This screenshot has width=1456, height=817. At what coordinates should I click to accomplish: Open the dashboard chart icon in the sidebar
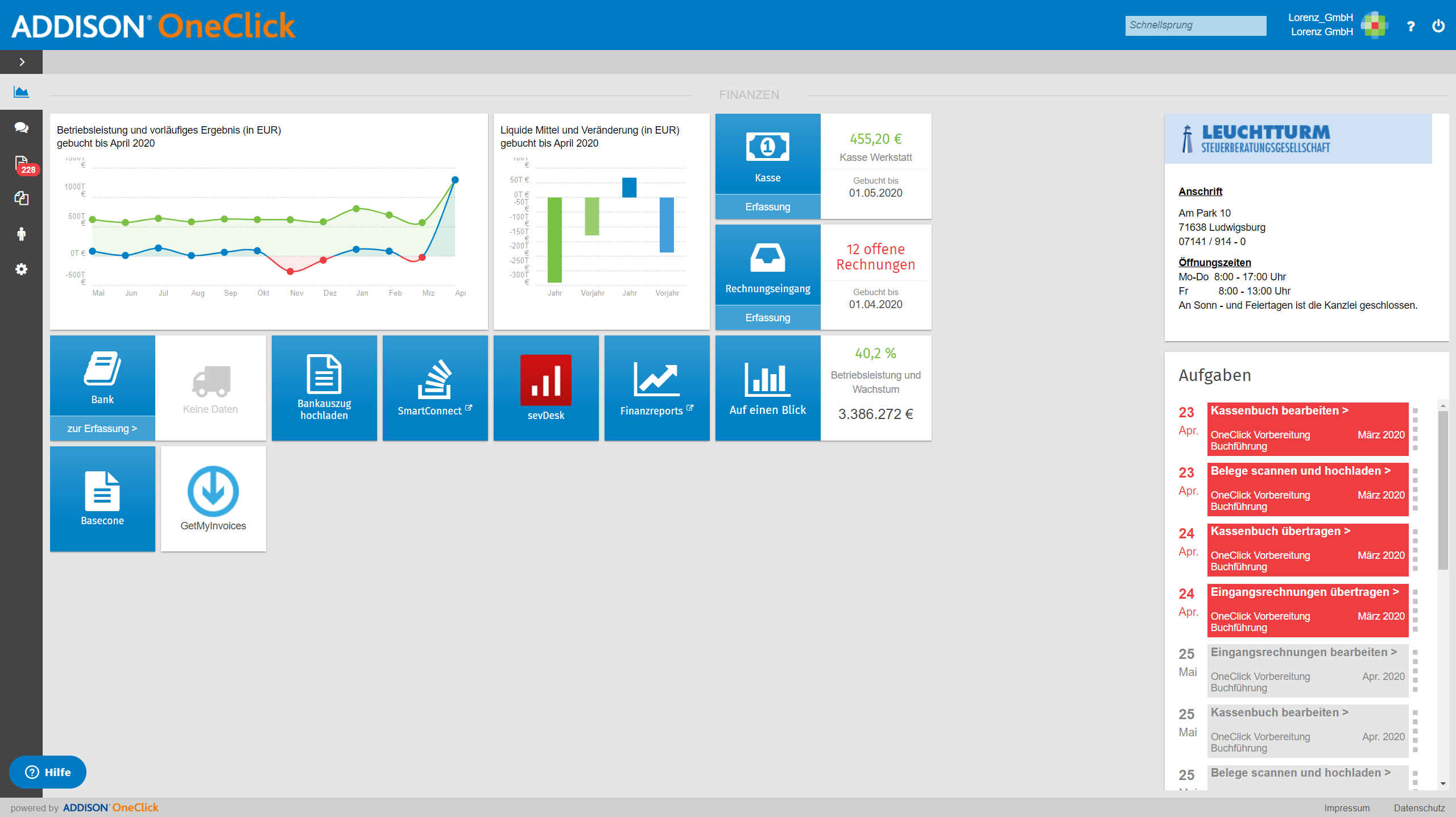point(22,92)
